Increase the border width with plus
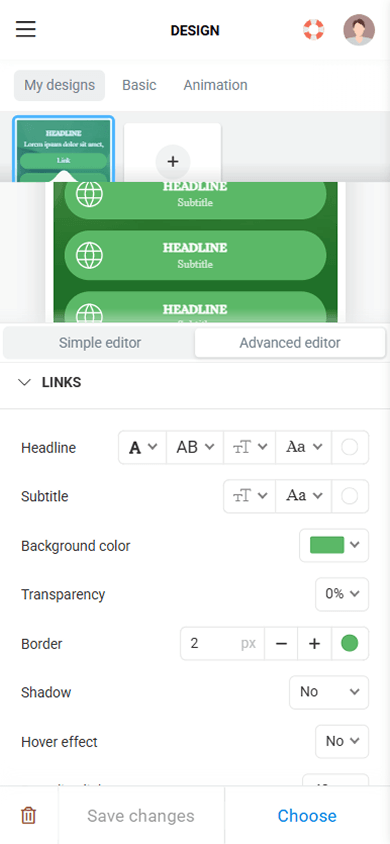390x844 pixels. (314, 644)
